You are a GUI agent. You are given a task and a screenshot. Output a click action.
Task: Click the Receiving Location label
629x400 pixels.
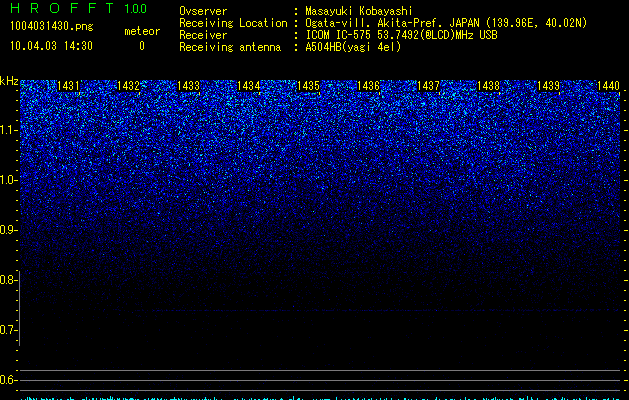click(x=233, y=23)
